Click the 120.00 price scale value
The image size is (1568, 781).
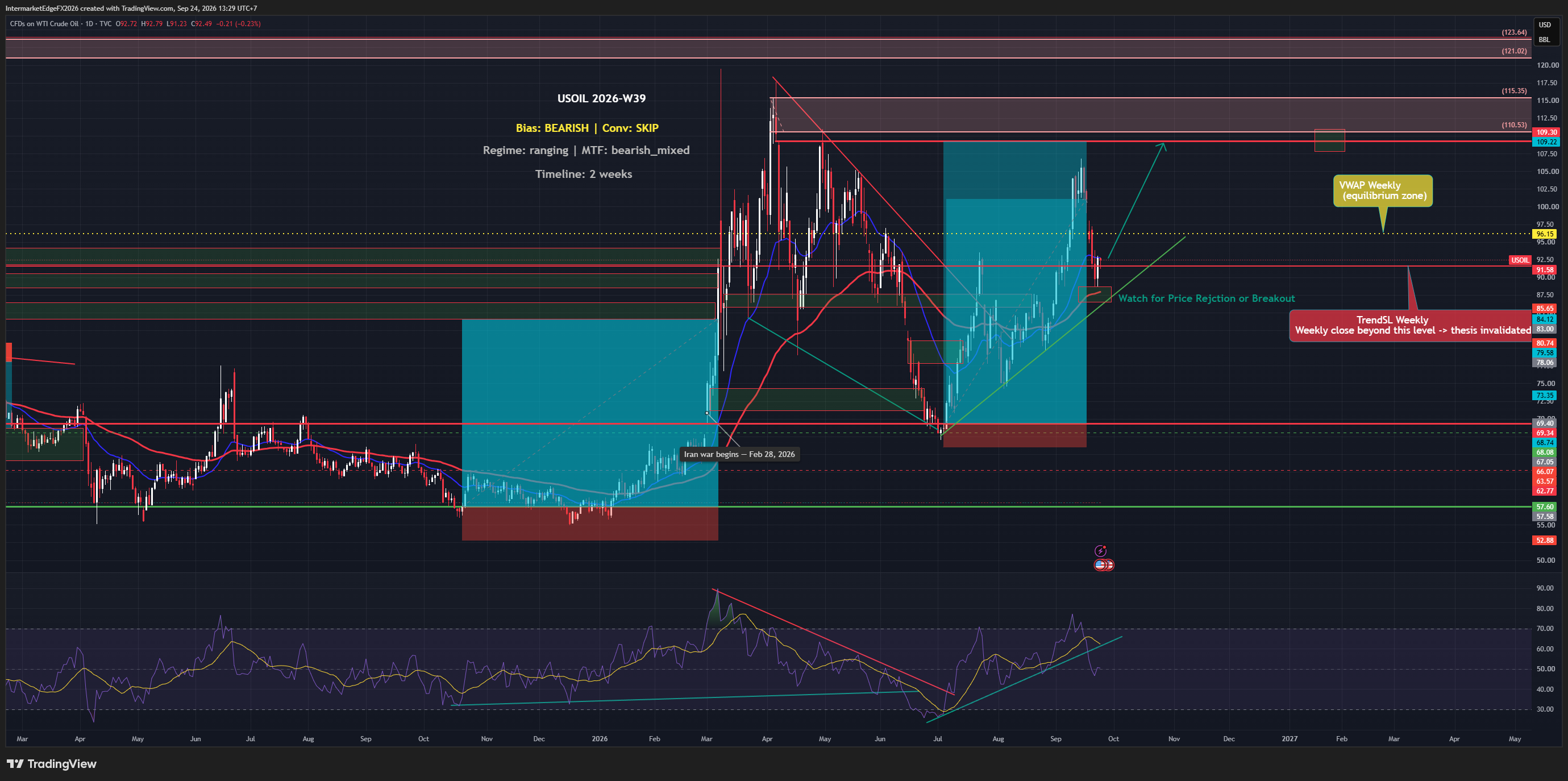click(x=1548, y=65)
